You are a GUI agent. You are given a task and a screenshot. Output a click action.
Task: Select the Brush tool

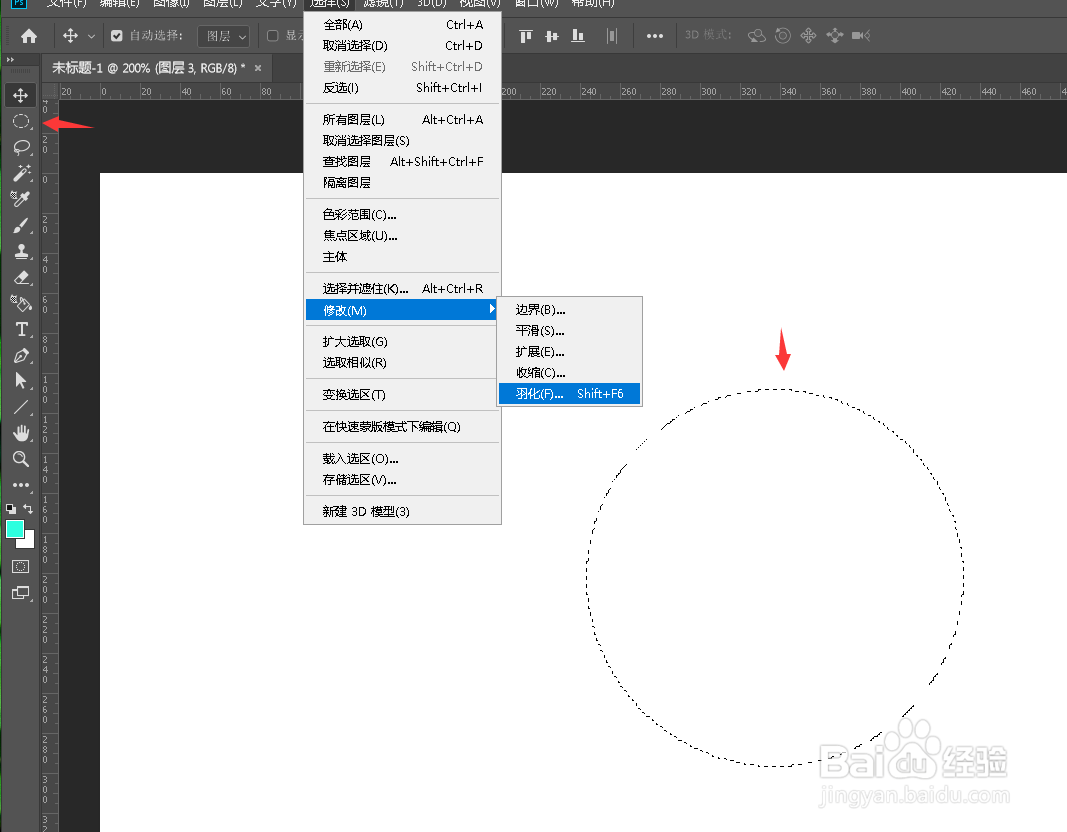tap(21, 225)
